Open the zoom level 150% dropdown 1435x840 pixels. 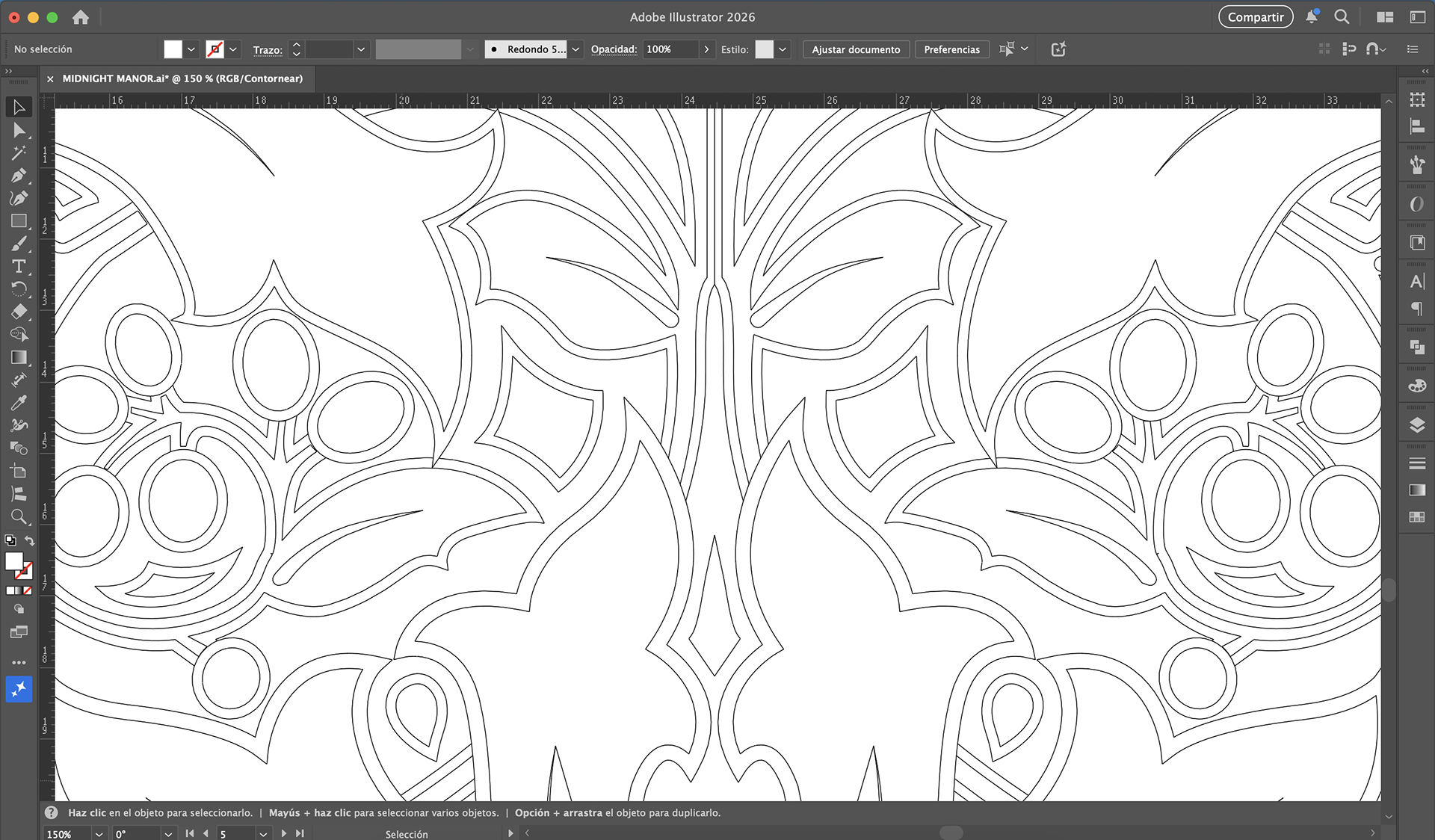(x=99, y=834)
